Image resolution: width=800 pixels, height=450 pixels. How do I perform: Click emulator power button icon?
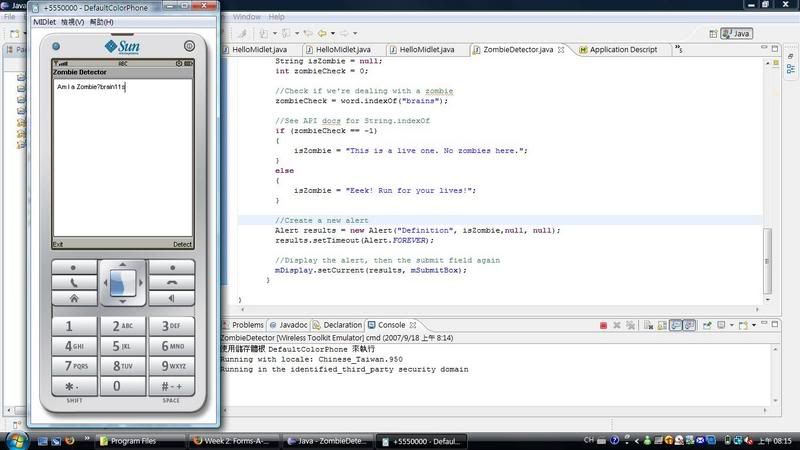click(189, 46)
